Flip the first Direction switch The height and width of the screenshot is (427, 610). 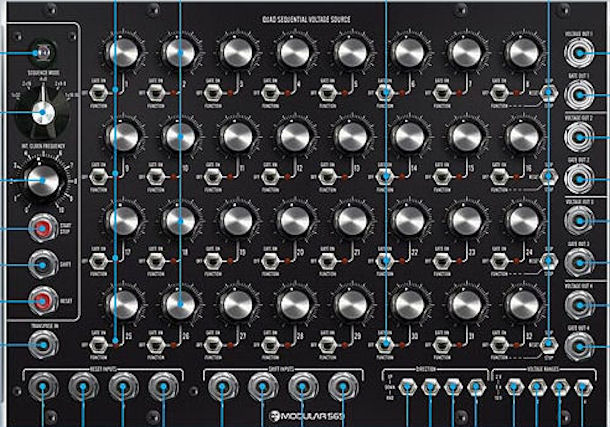(408, 387)
